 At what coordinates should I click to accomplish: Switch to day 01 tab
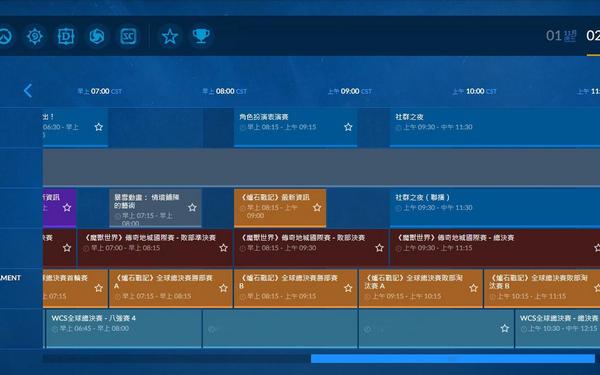tap(561, 36)
